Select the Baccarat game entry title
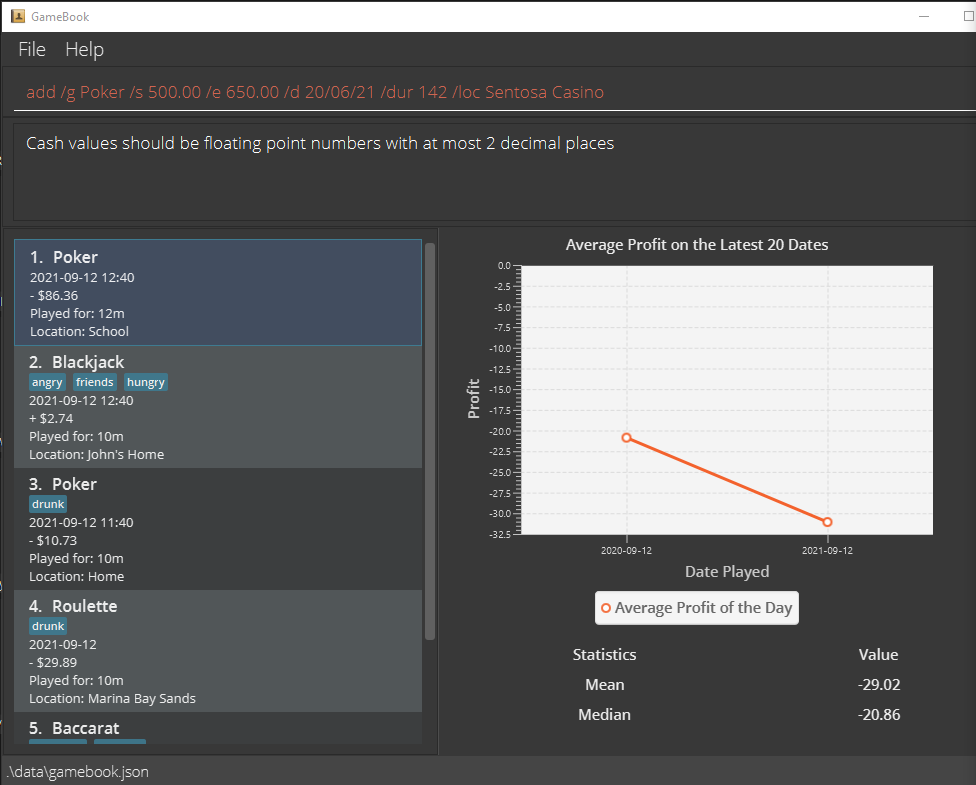Screen dimensions: 976x785 point(85,728)
